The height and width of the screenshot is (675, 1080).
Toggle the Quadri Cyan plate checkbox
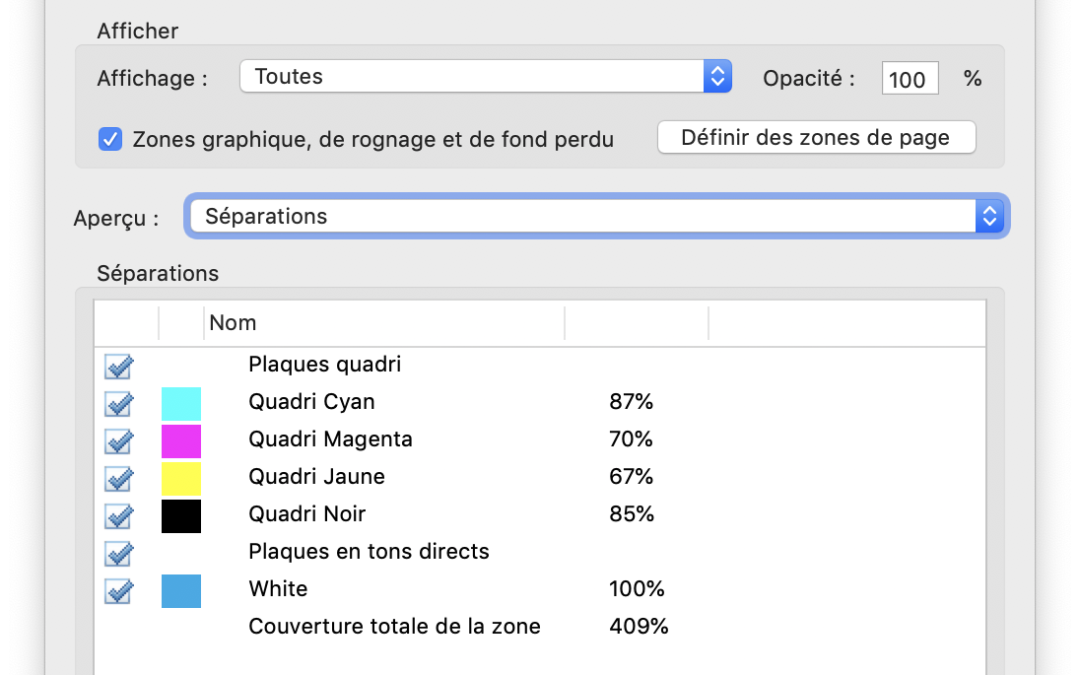(x=119, y=403)
